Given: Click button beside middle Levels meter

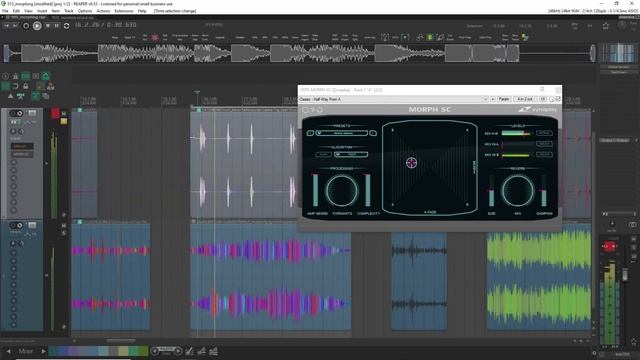Looking at the screenshot, I should click(544, 144).
